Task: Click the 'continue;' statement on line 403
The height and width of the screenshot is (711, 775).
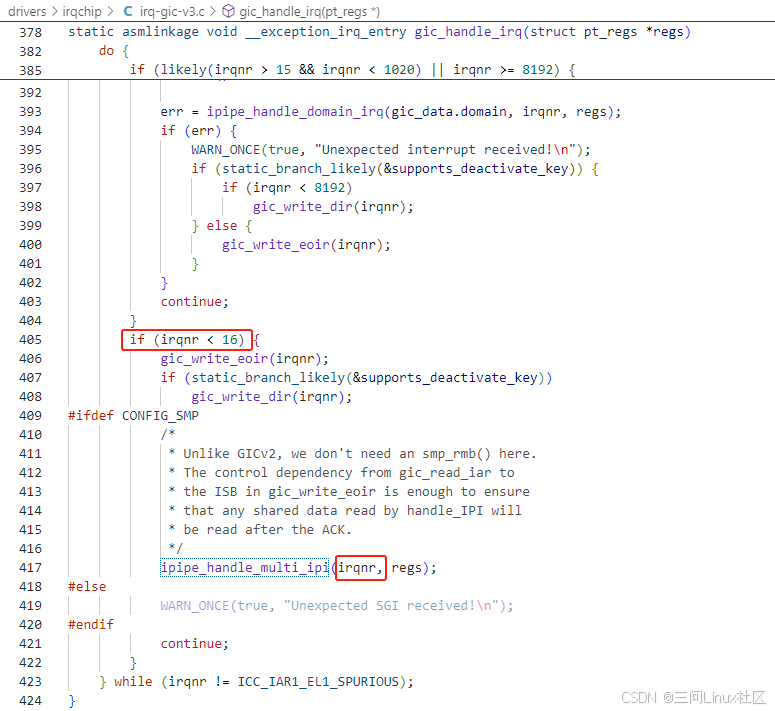Action: pyautogui.click(x=195, y=302)
